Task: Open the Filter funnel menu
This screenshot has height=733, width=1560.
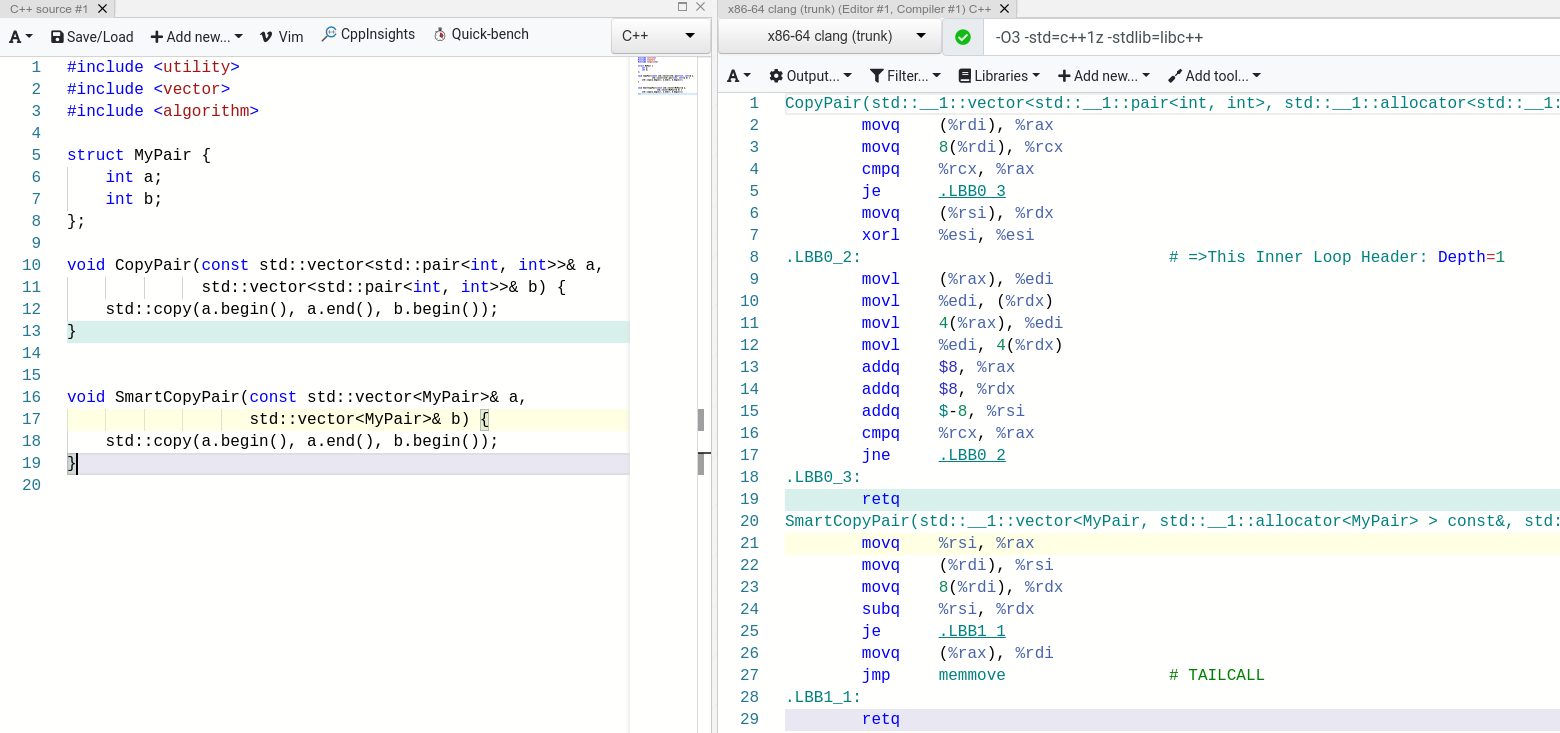Action: (906, 76)
